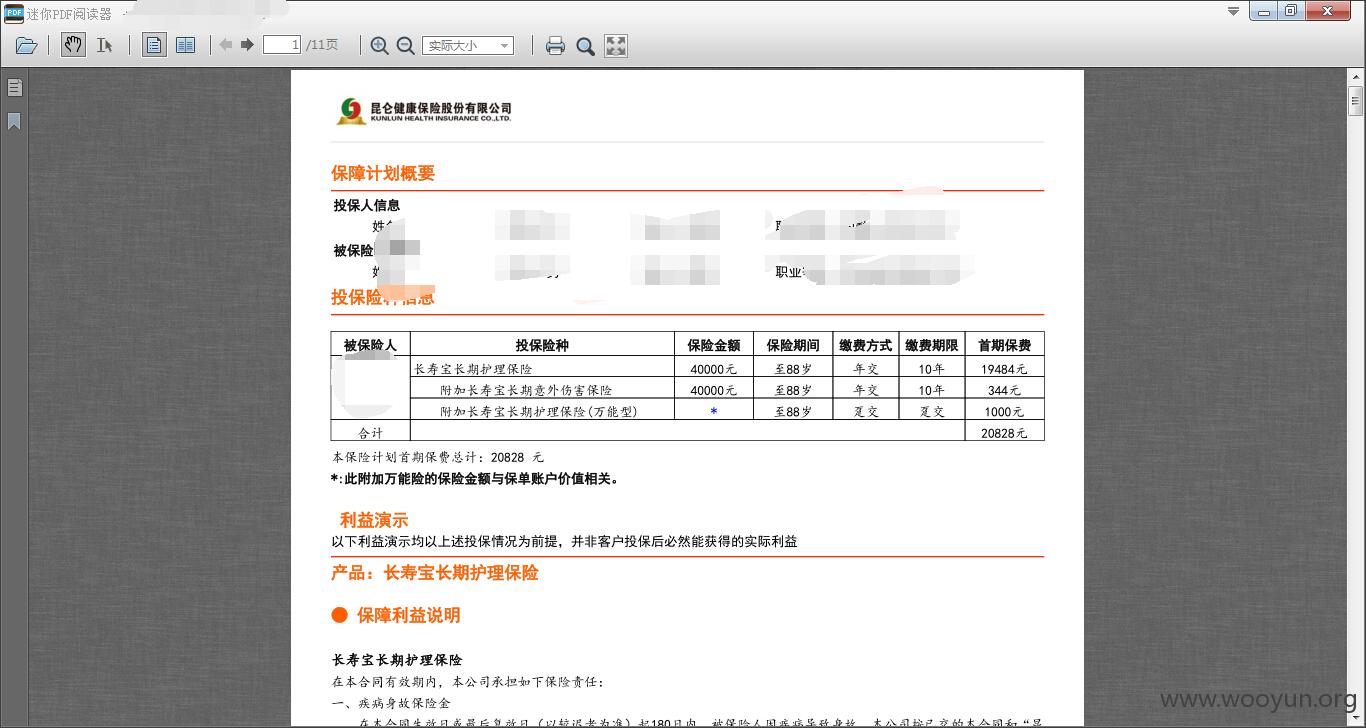This screenshot has width=1366, height=728.
Task: Print the document with printer icon
Action: click(555, 45)
